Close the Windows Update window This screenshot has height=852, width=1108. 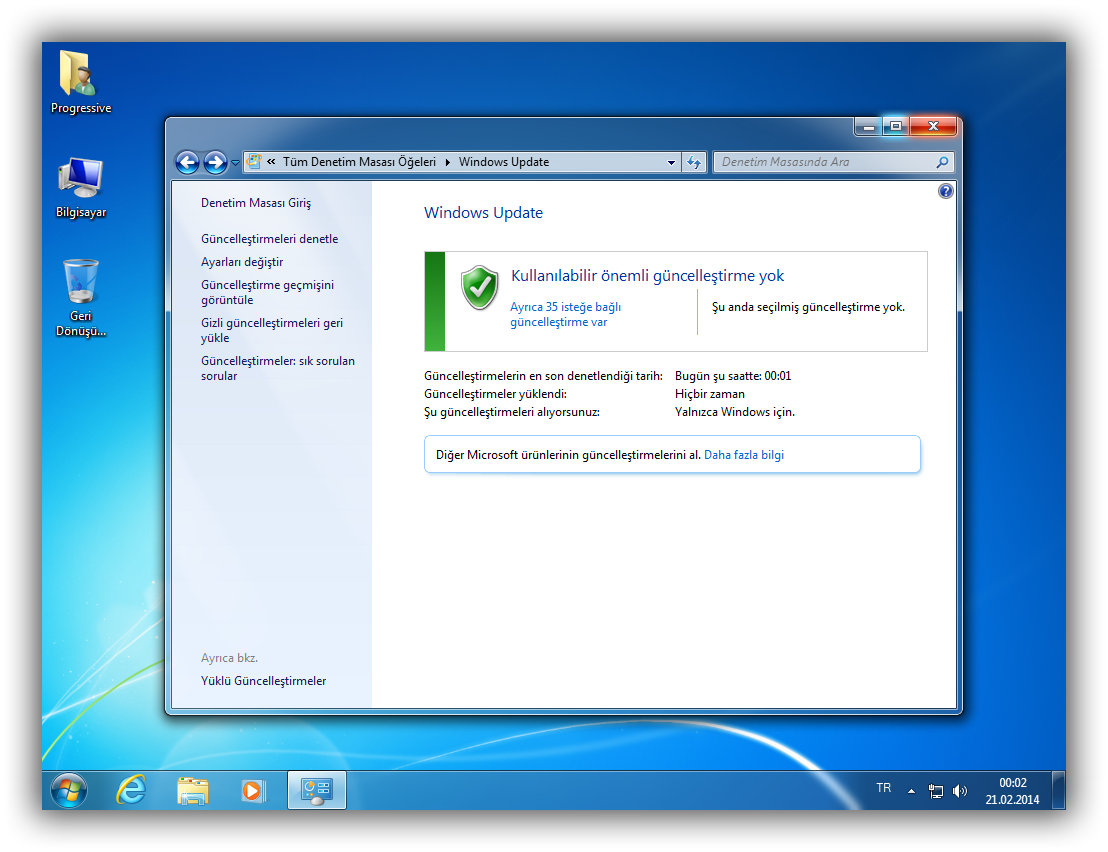933,126
